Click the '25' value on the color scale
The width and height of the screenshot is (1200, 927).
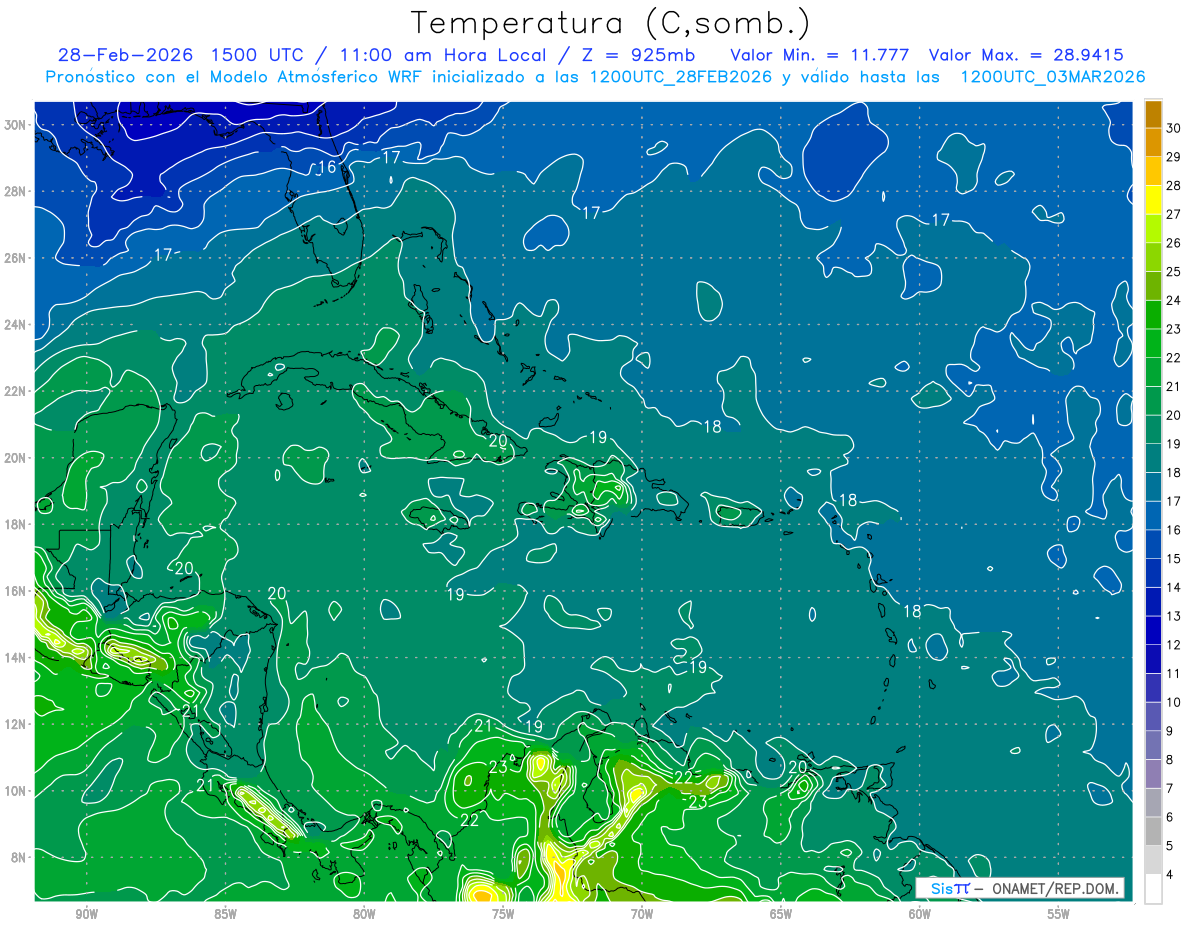[1174, 271]
